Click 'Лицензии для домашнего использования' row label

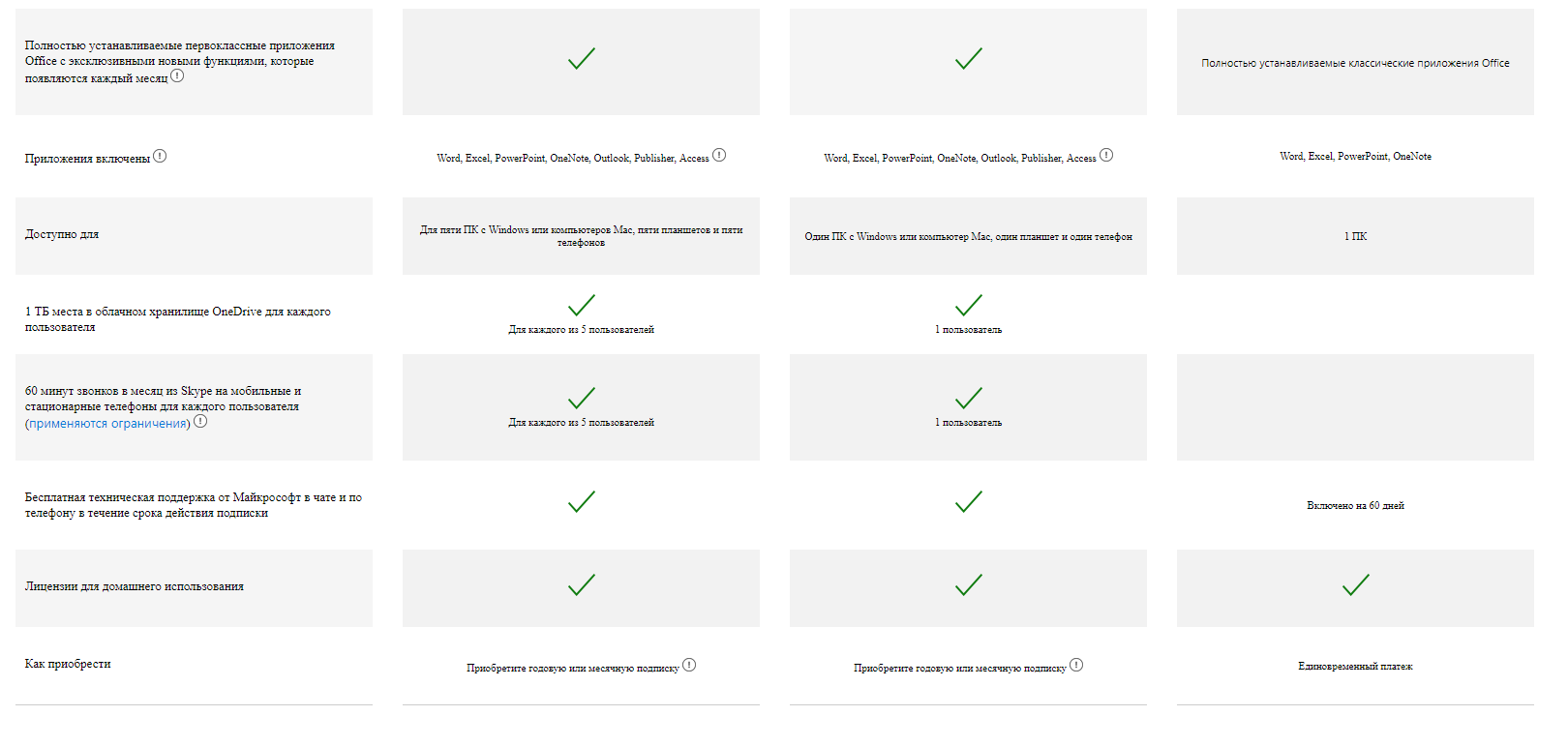click(135, 586)
